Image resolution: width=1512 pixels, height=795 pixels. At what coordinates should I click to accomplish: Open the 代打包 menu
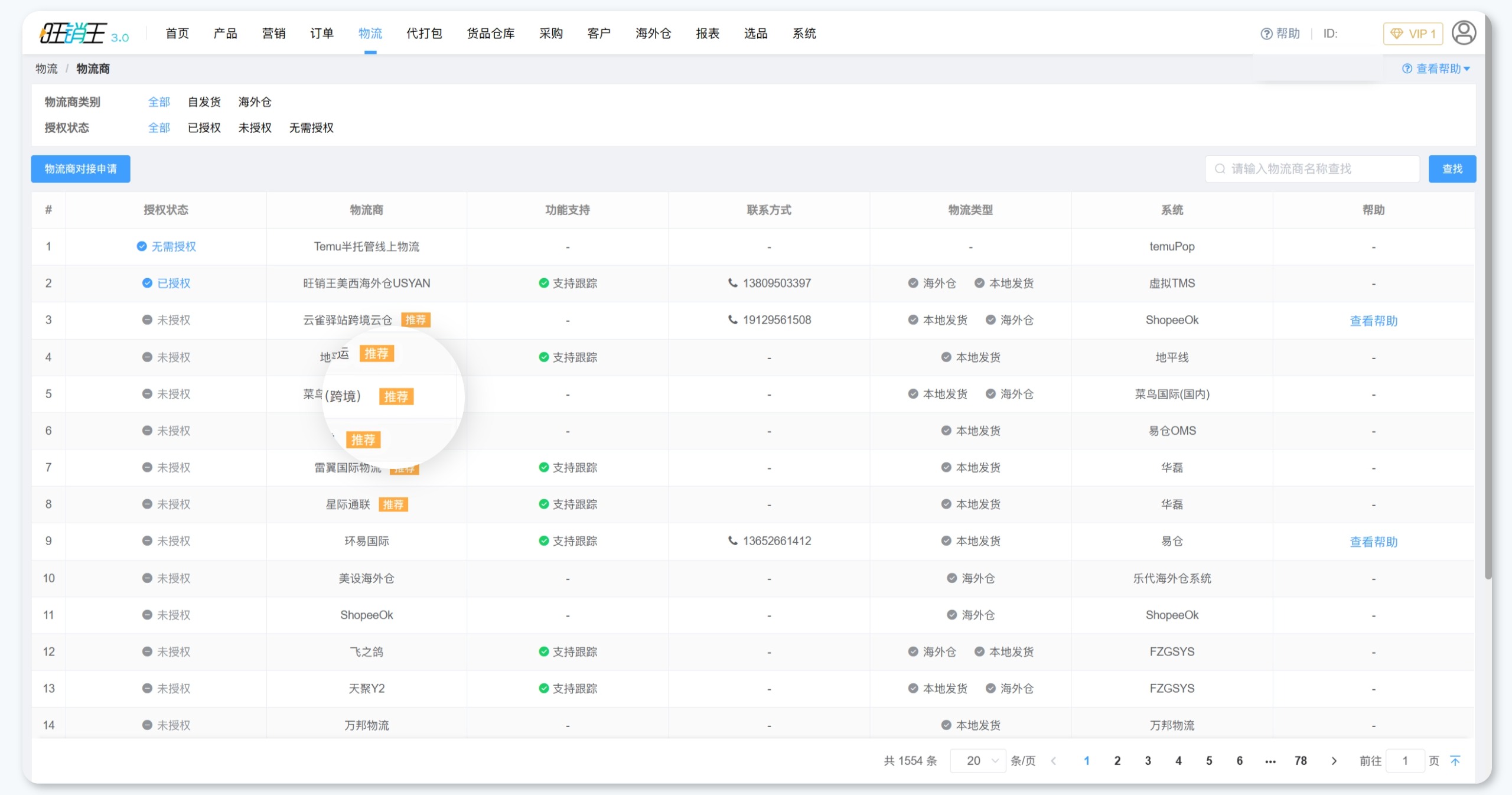click(x=424, y=33)
